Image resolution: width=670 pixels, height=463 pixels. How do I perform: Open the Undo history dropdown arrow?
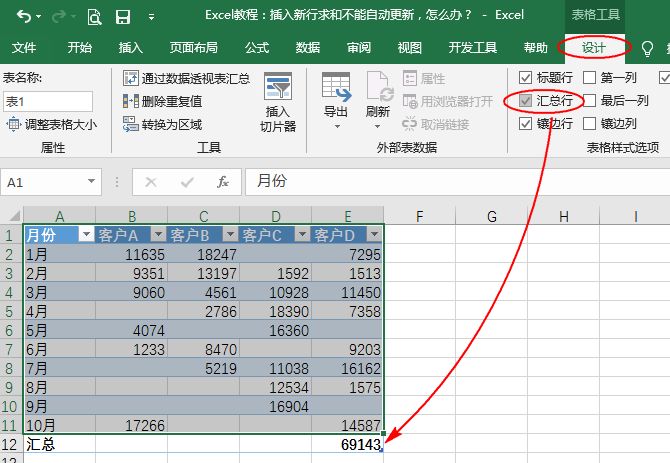click(x=39, y=17)
